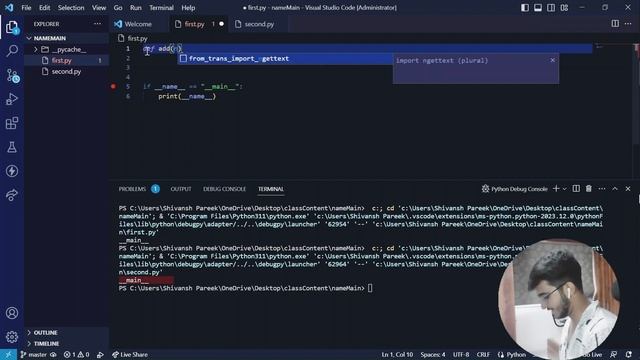Open the Selection menu
Screen dimensions: 640x360
(x=71, y=8)
